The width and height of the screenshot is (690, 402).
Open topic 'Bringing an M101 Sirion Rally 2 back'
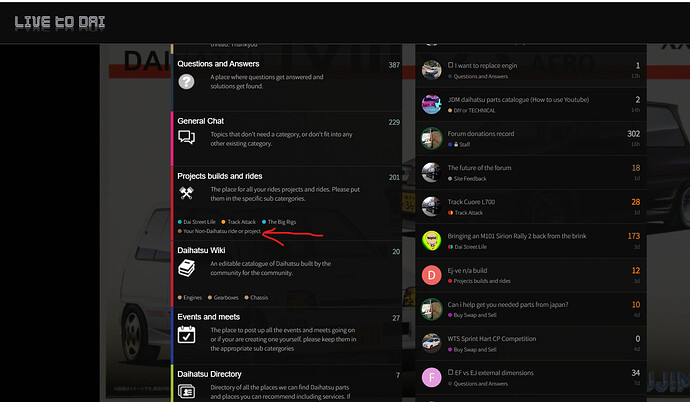tap(517, 236)
